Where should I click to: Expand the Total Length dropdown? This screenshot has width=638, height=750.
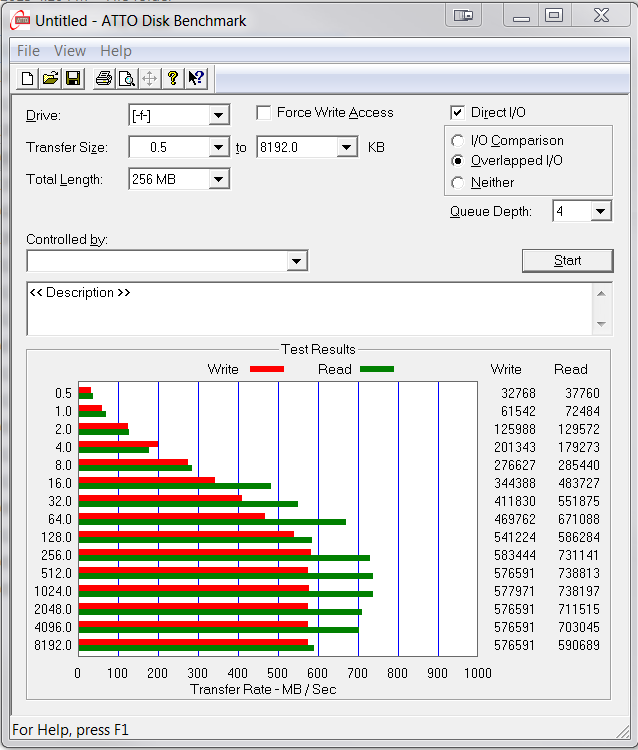pyautogui.click(x=219, y=180)
